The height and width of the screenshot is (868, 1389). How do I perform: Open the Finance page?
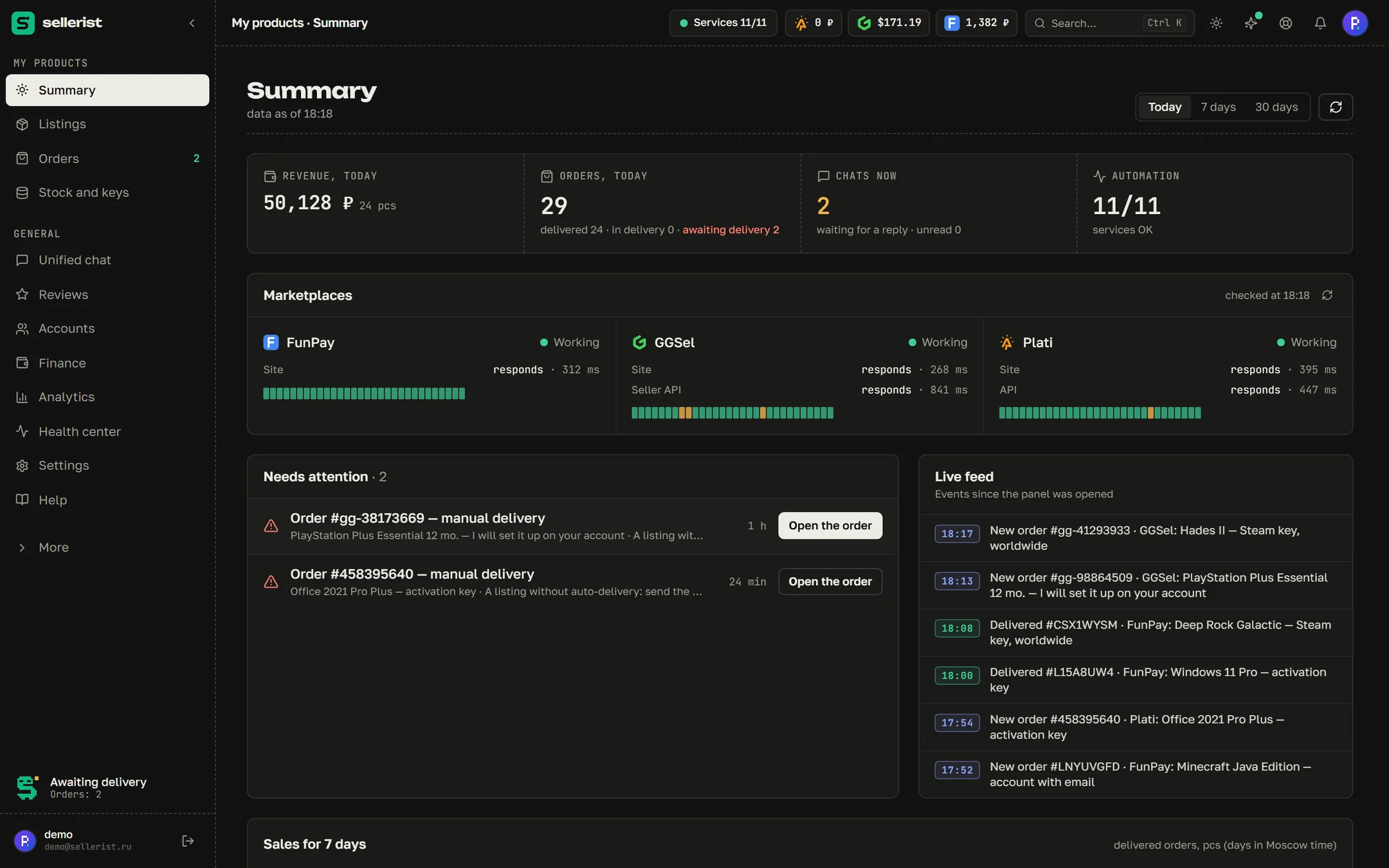(107, 363)
